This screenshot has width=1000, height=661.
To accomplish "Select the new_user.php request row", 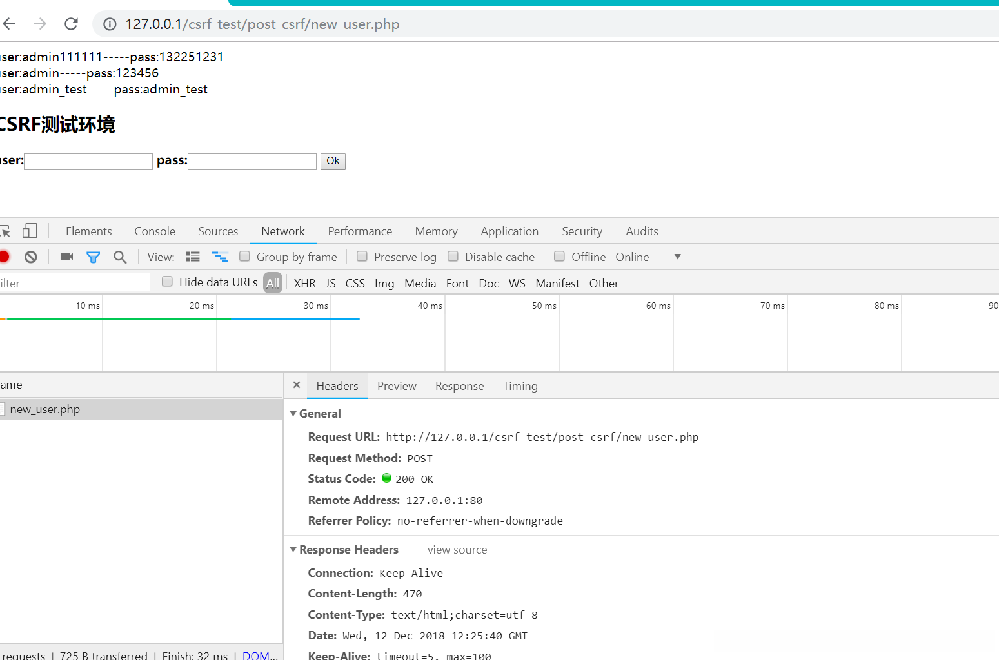I will pyautogui.click(x=141, y=410).
